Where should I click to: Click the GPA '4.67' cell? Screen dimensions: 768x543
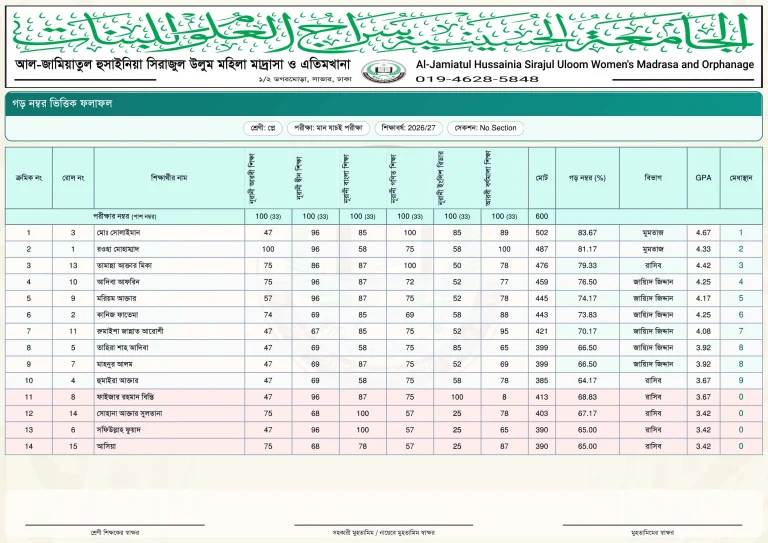[703, 233]
